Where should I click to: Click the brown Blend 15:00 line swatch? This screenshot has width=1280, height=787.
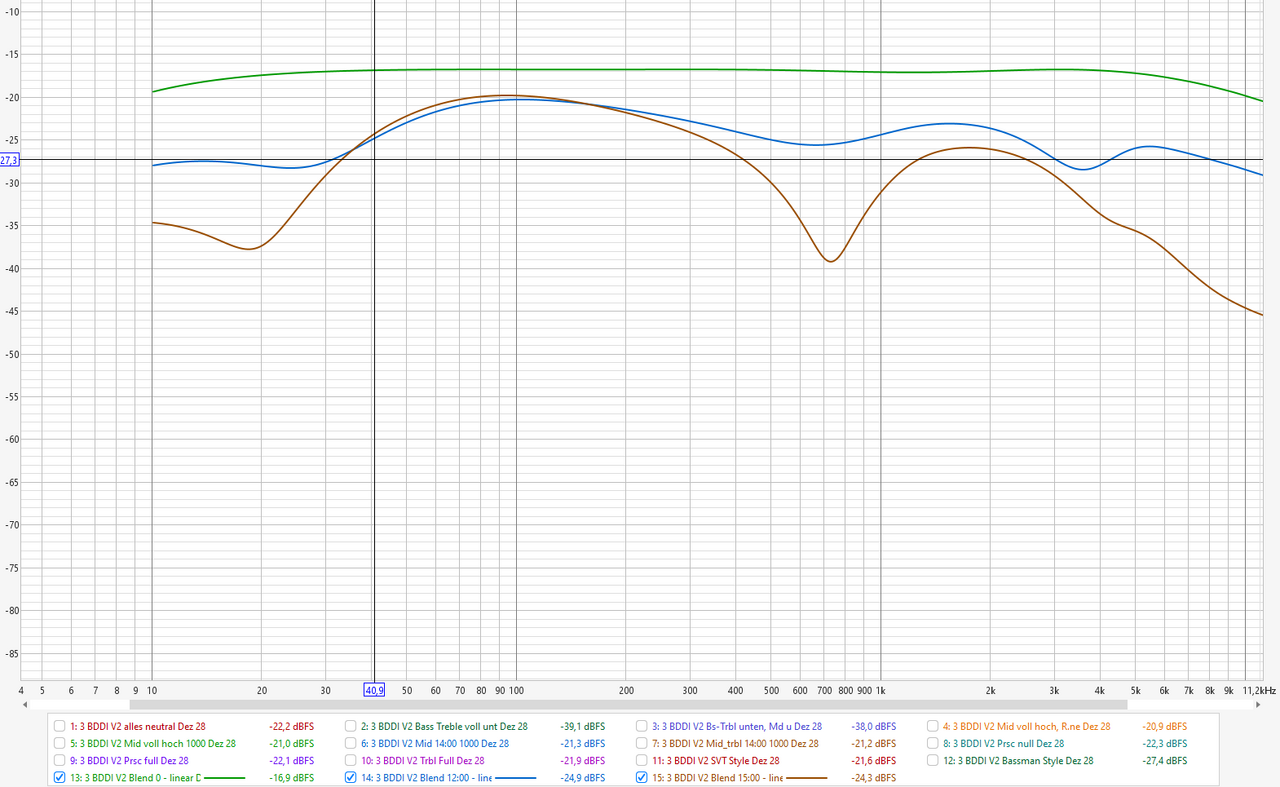click(806, 778)
